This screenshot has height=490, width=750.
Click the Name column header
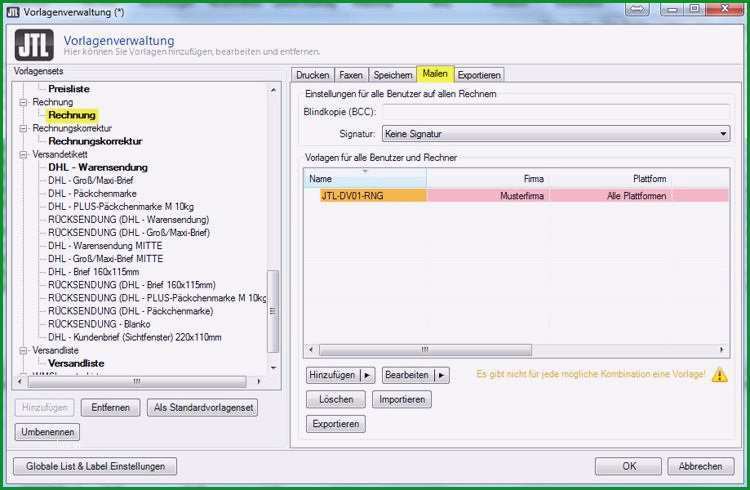(x=365, y=178)
